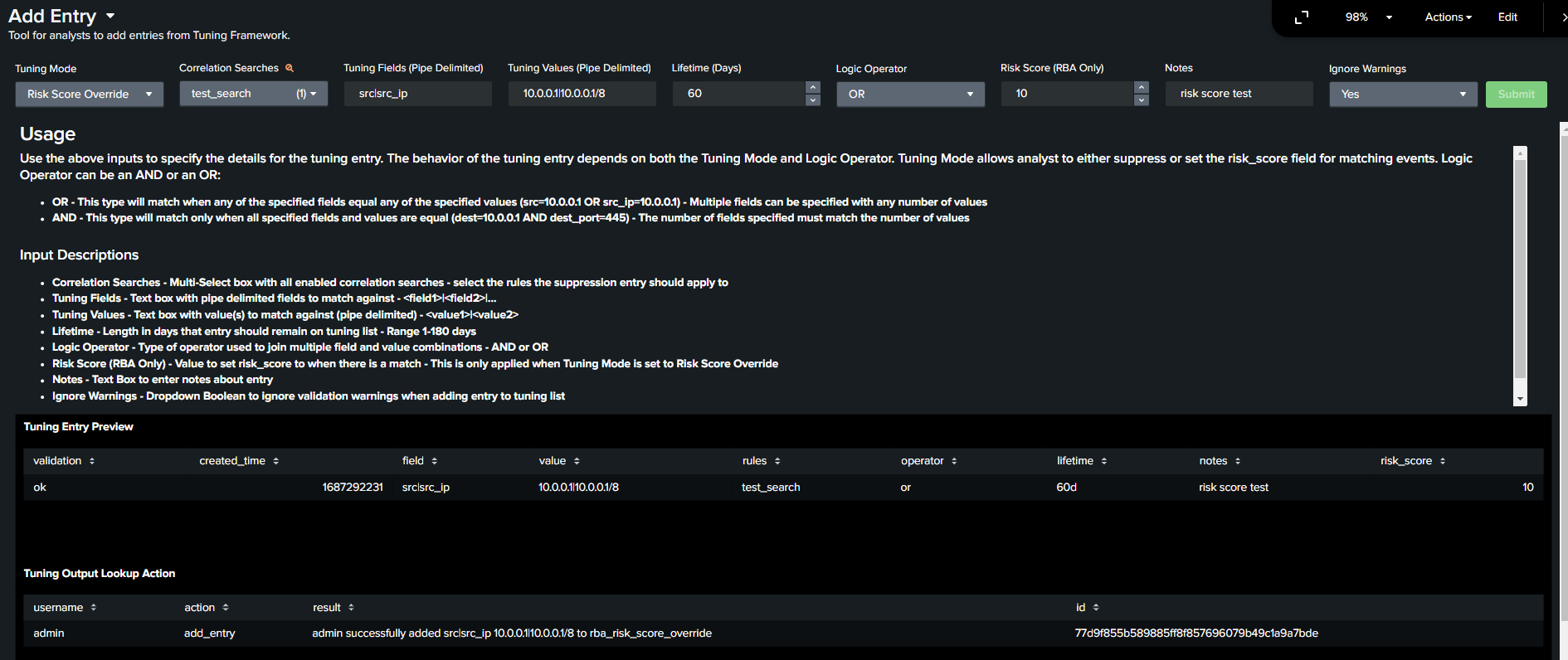Sort output table by result column
The image size is (1568, 660).
click(x=334, y=608)
